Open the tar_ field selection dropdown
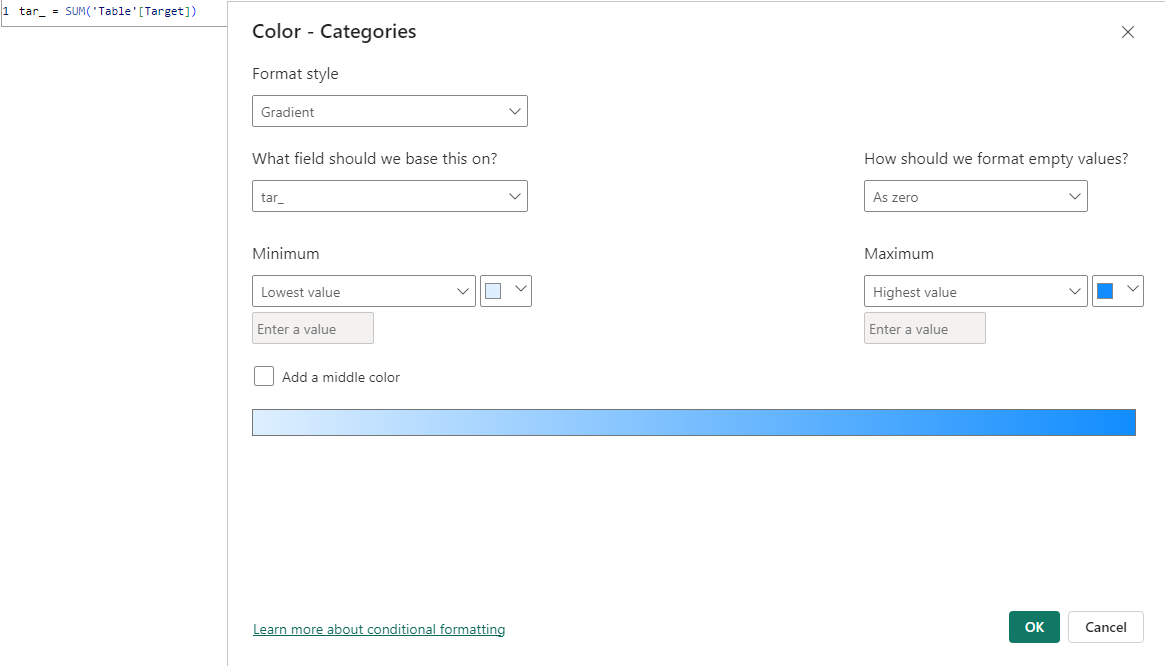Viewport: 1165px width, 666px height. (389, 196)
